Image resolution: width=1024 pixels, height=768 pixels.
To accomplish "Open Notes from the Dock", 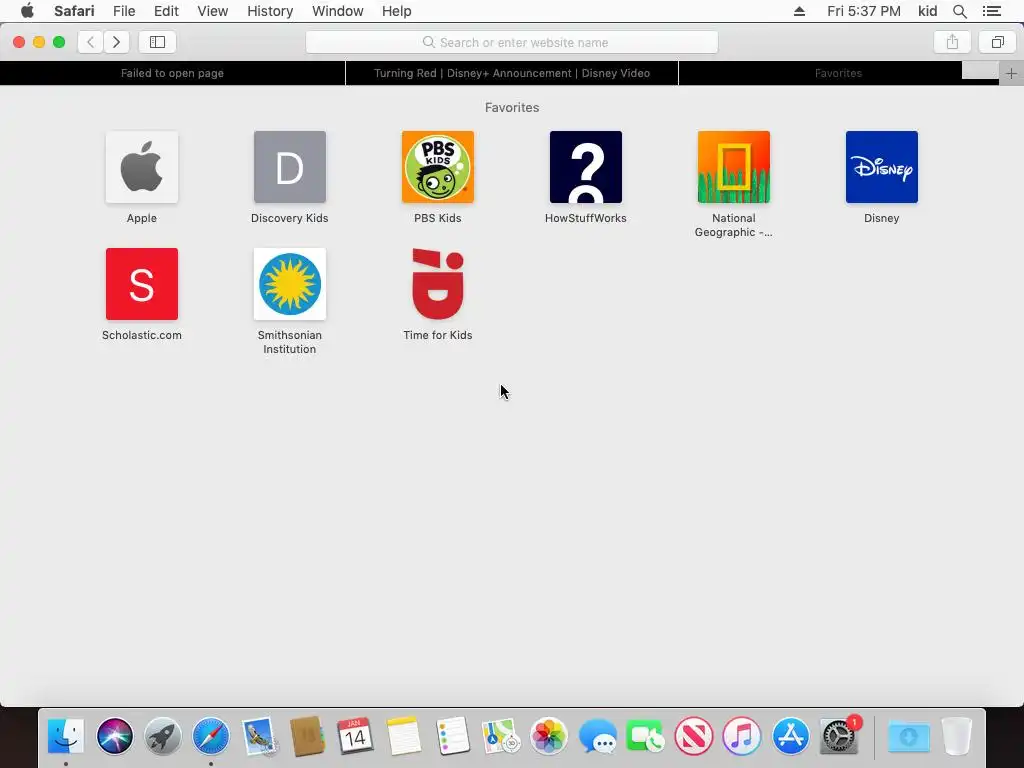I will 404,737.
